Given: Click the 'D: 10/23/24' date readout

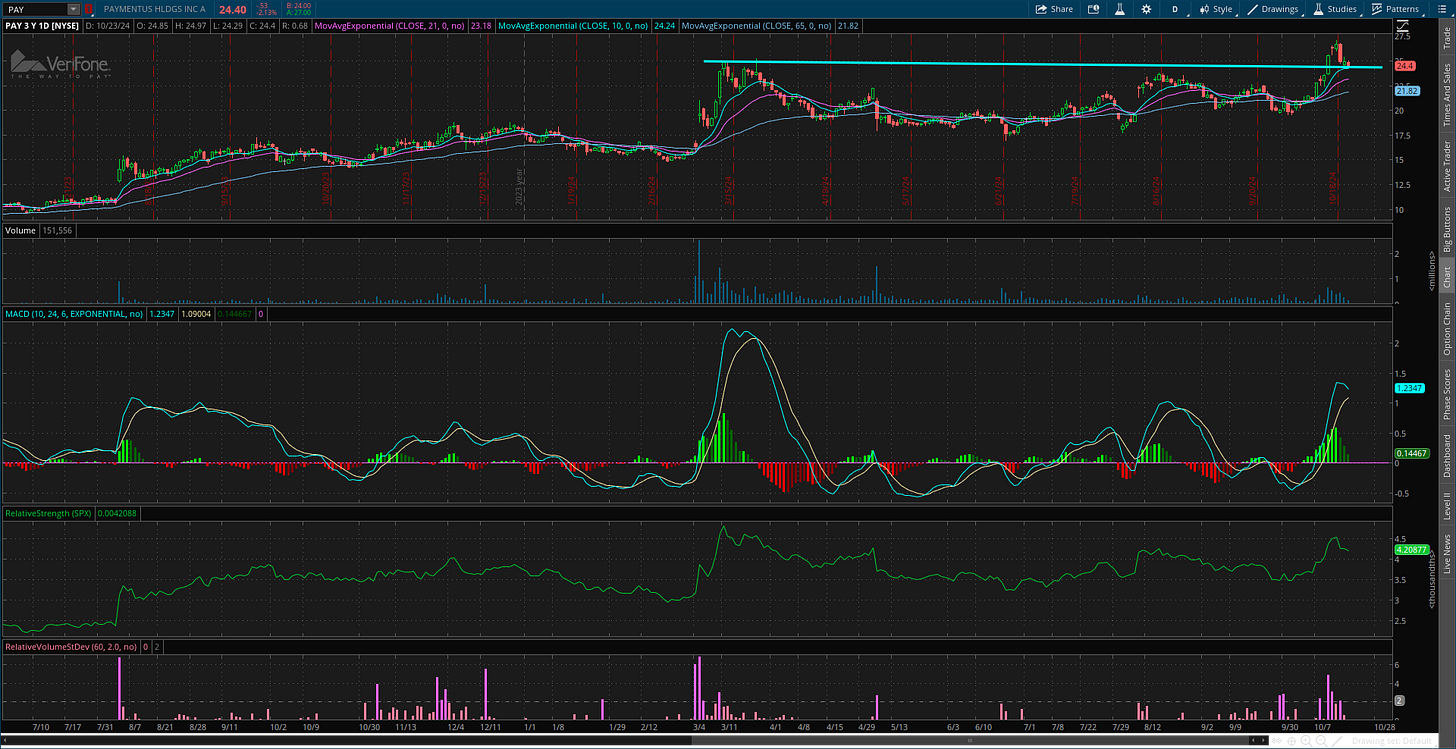Looking at the screenshot, I should 108,26.
